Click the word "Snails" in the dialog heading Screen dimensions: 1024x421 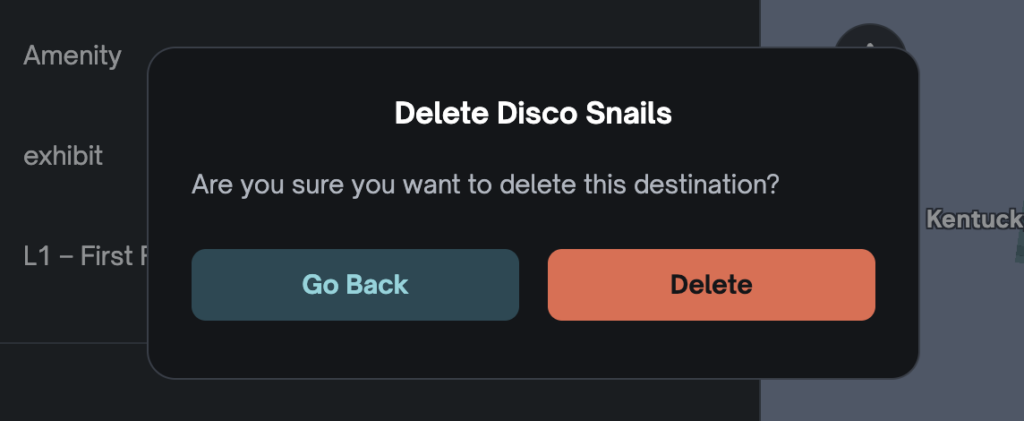pos(628,113)
